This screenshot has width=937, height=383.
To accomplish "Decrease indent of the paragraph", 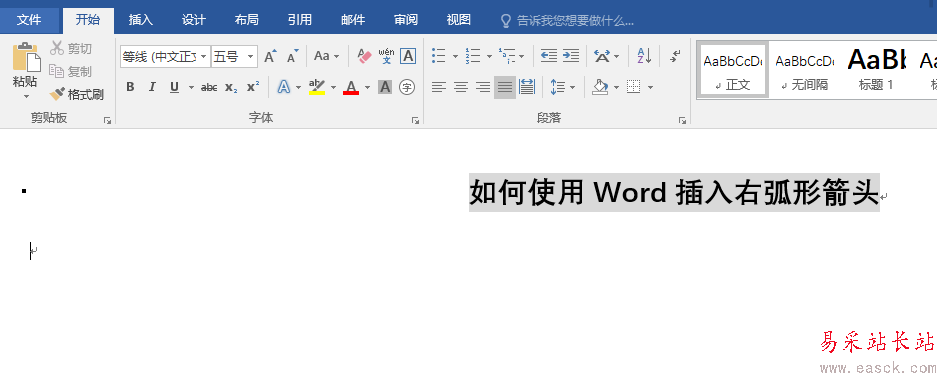I will point(549,57).
